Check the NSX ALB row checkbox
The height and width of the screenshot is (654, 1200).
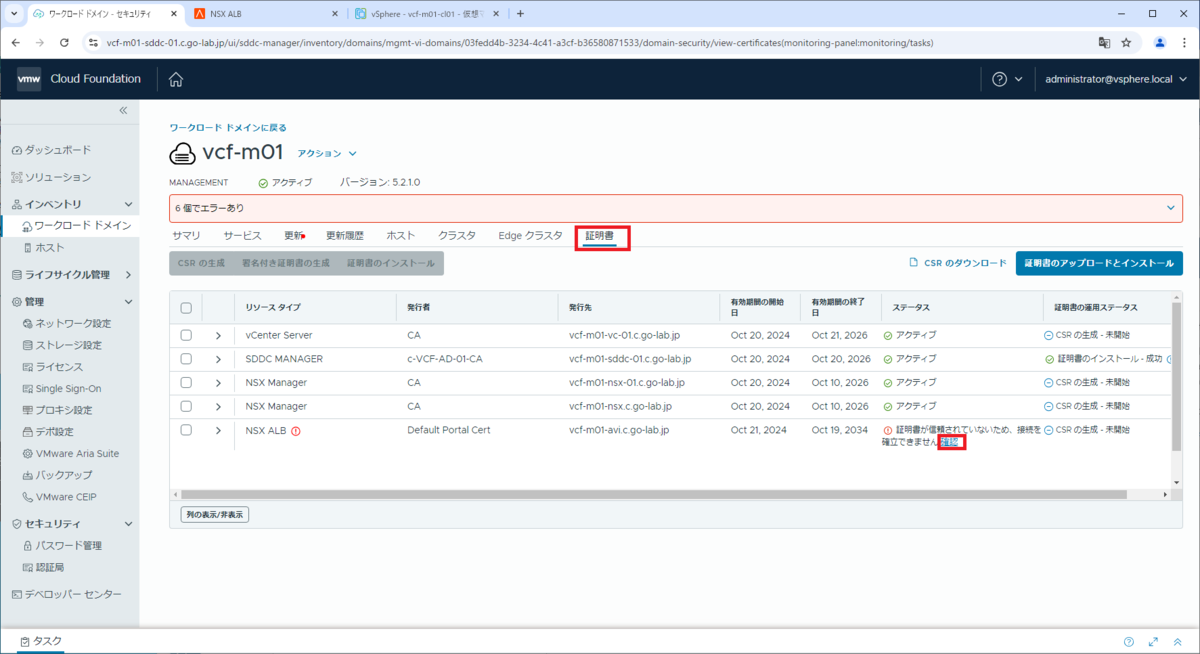tap(186, 430)
